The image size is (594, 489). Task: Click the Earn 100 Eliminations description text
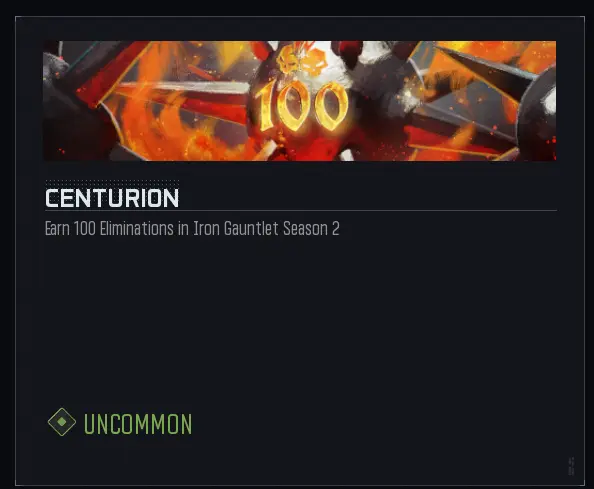[x=192, y=228]
